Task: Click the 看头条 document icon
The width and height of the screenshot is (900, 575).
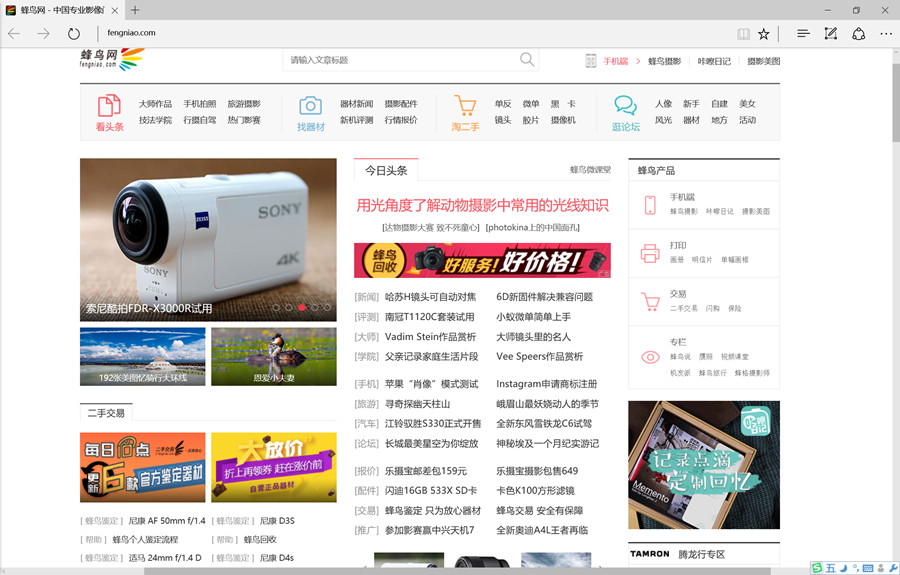Action: coord(109,106)
